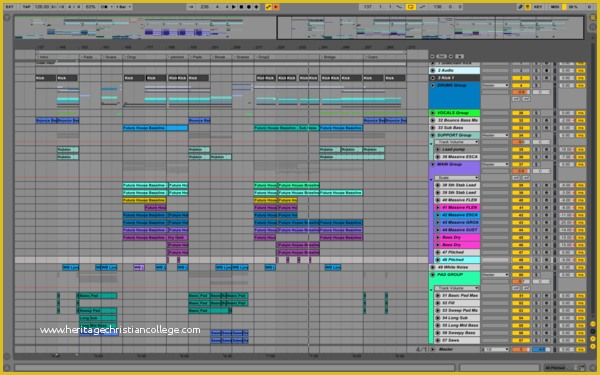Toggle the ms delay unit on 57 Saws
The width and height of the screenshot is (600, 375).
[x=580, y=340]
